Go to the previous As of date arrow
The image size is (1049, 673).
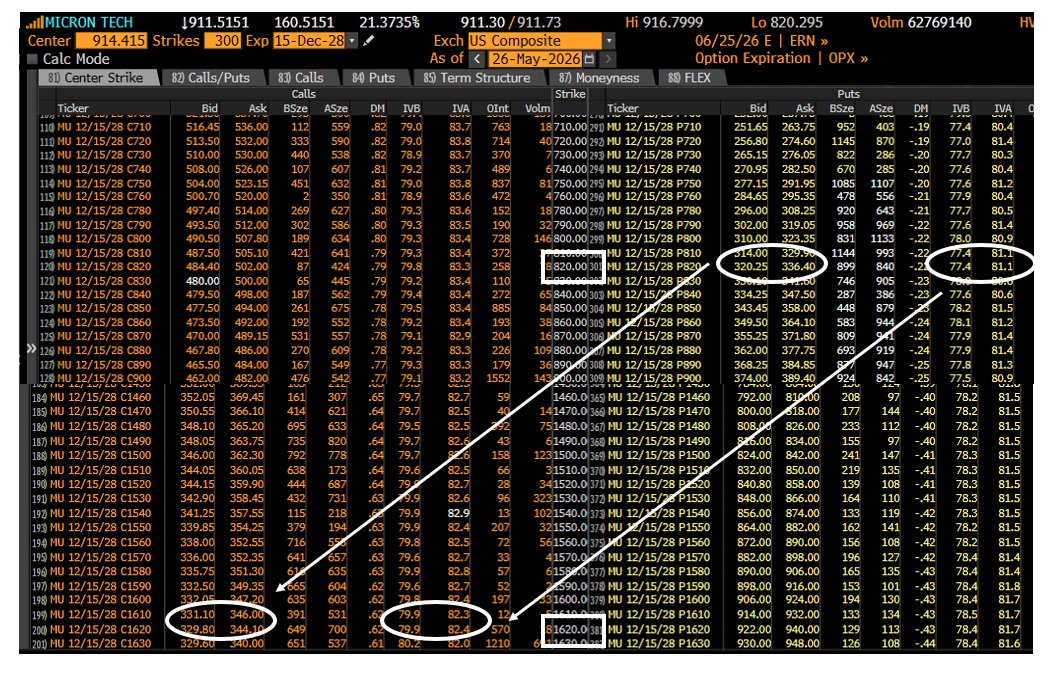click(476, 59)
